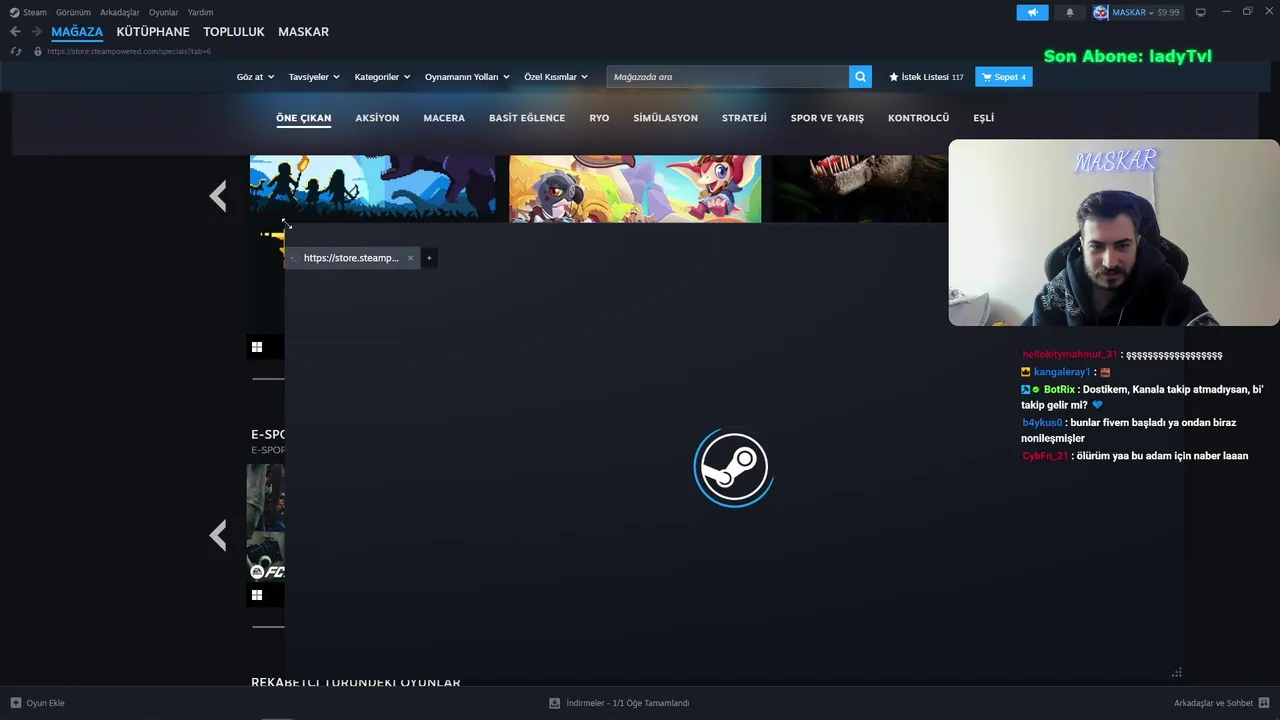Open the FC game thumbnail
1280x720 pixels.
click(266, 523)
